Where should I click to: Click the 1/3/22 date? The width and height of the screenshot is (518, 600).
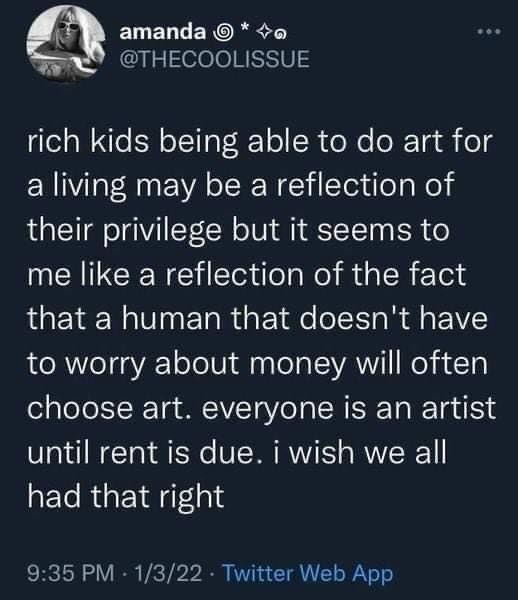click(168, 573)
